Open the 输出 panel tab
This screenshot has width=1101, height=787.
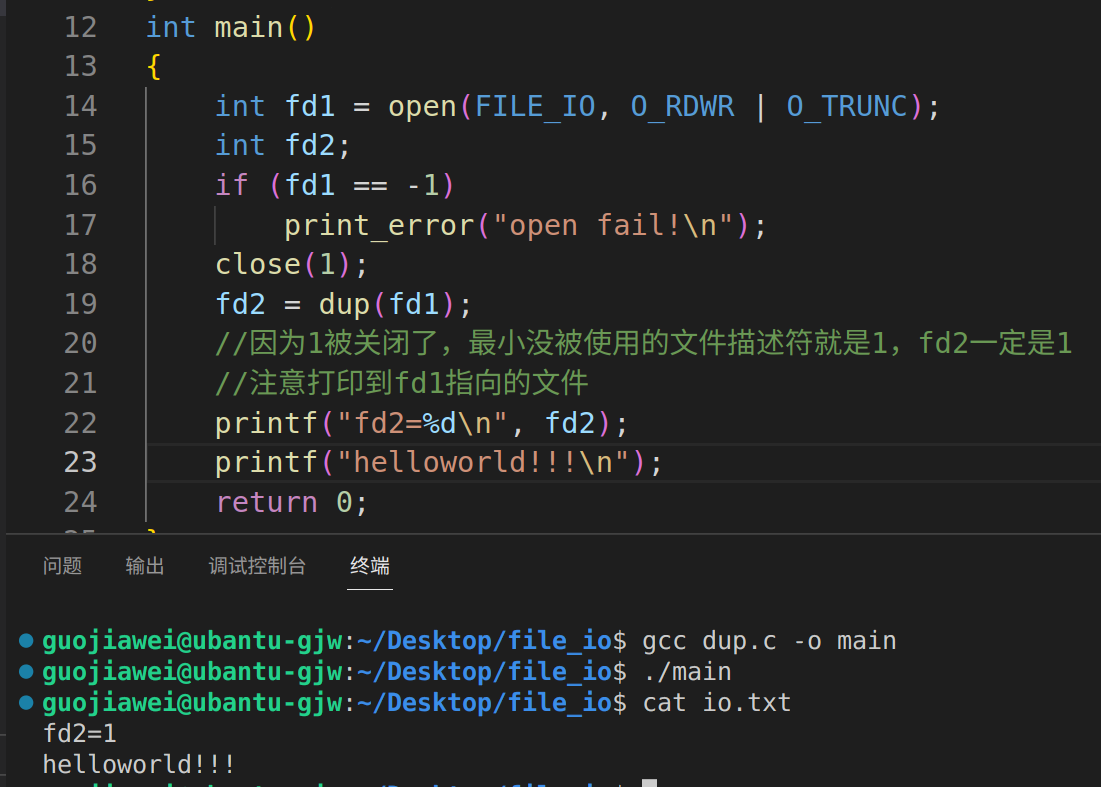pyautogui.click(x=144, y=566)
